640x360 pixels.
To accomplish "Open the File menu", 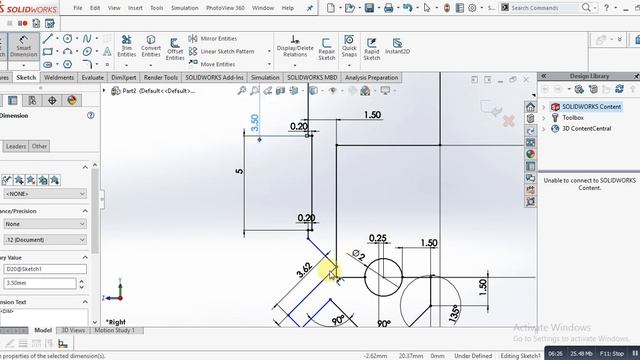I will [78, 8].
